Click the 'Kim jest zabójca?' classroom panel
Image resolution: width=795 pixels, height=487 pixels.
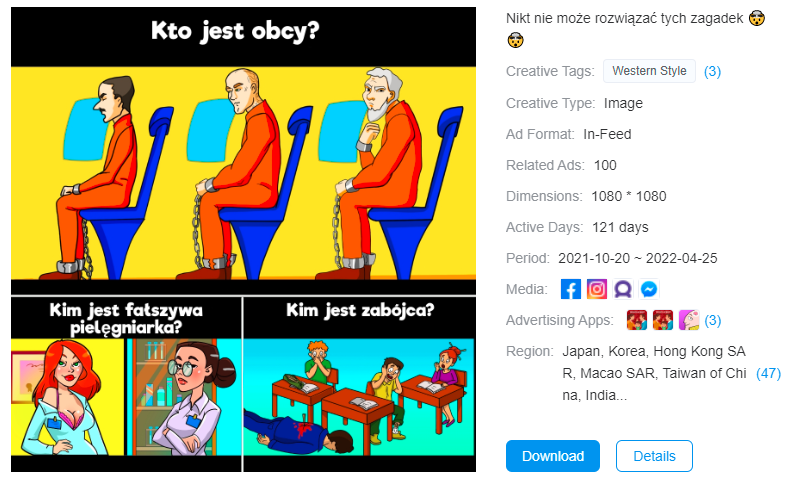359,384
